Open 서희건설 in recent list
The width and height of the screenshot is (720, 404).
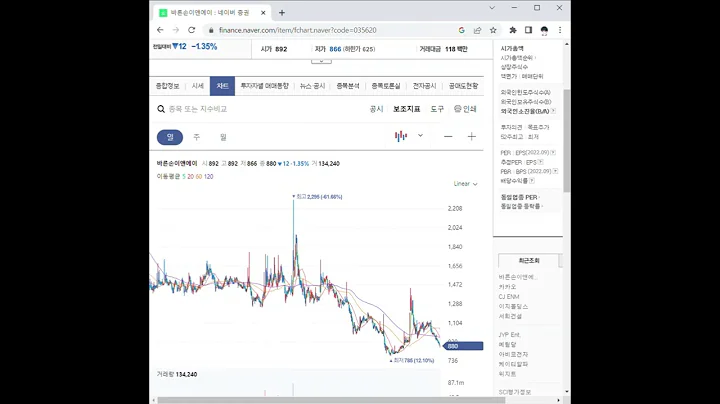(x=510, y=316)
